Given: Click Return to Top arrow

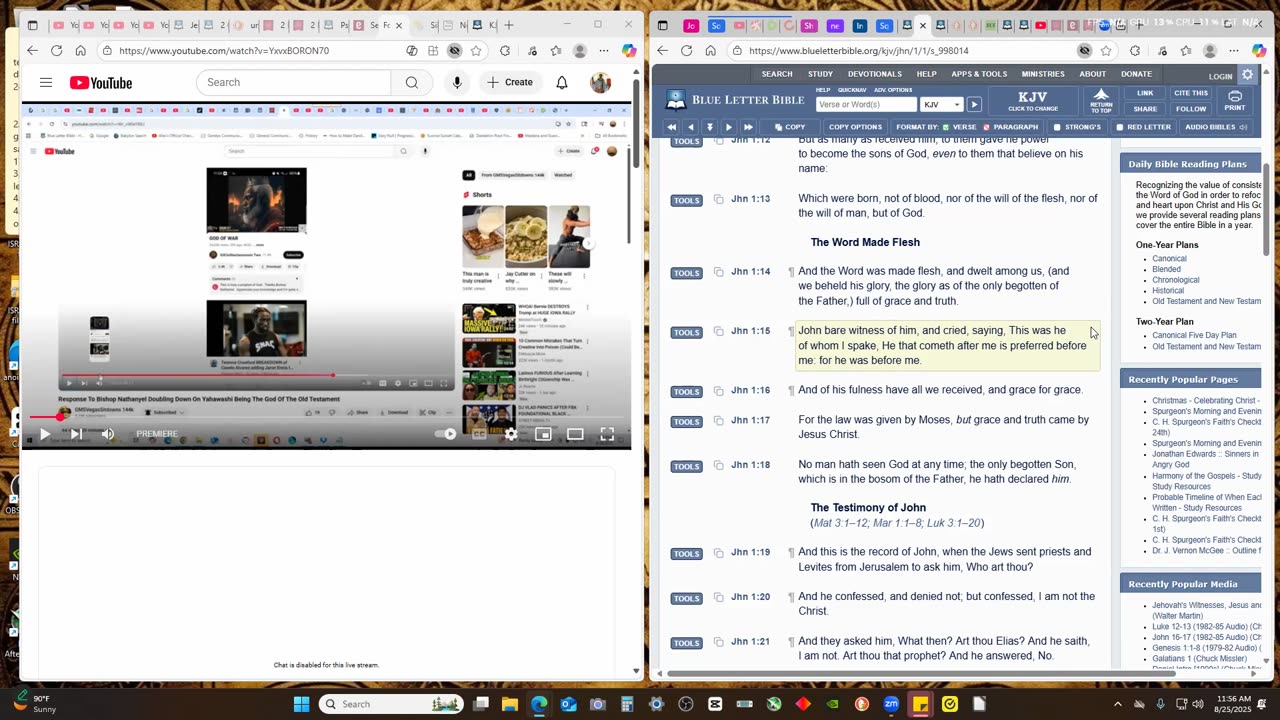Looking at the screenshot, I should pos(1101,101).
